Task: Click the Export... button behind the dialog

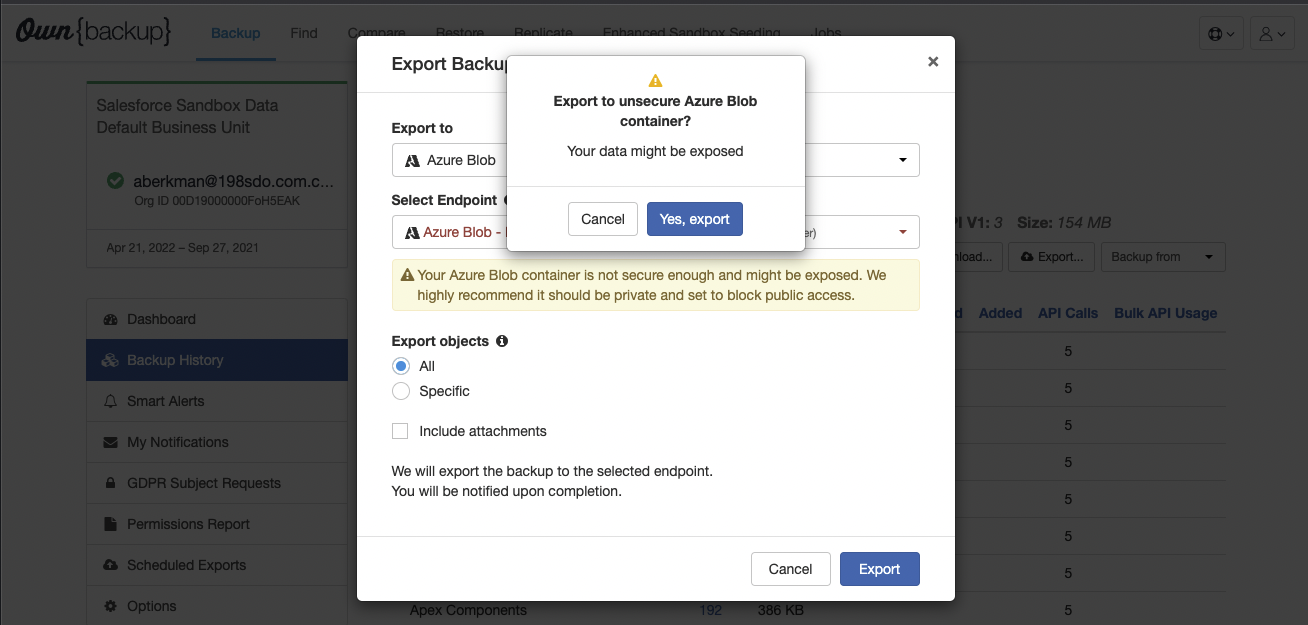Action: [1051, 257]
